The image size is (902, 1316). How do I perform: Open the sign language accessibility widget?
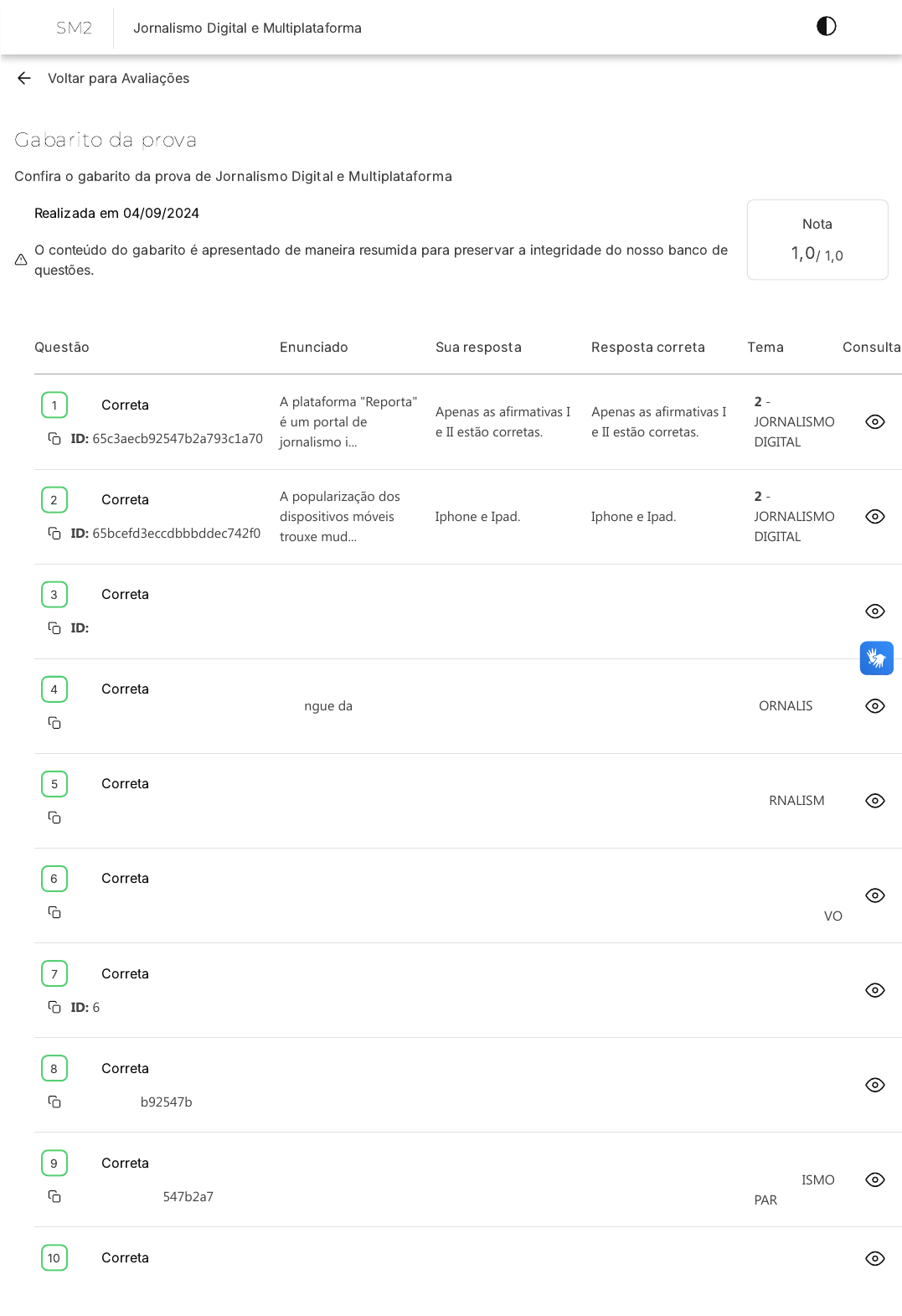(x=876, y=658)
